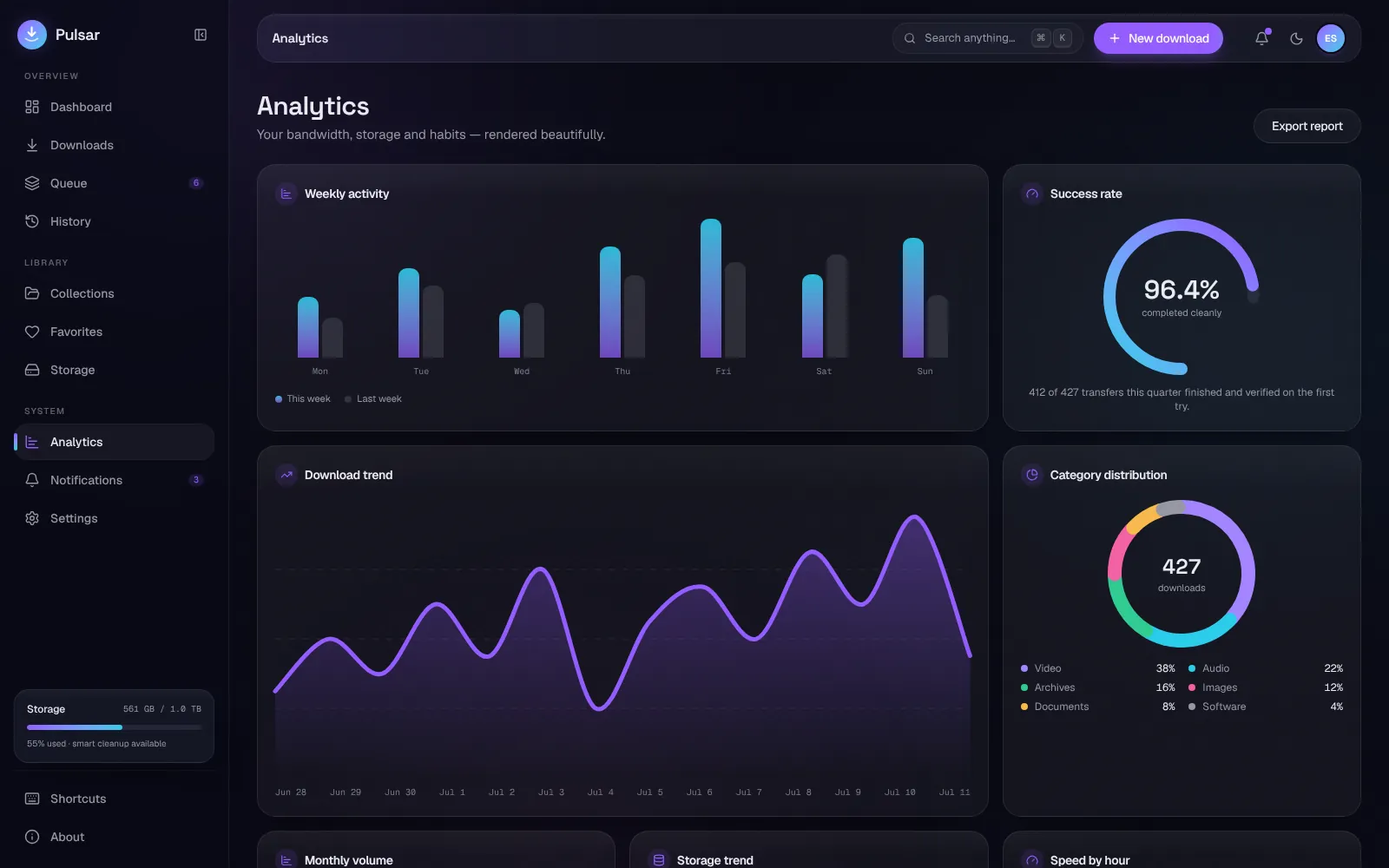The width and height of the screenshot is (1389, 868).
Task: Click the Success rate gauge icon
Action: click(x=1032, y=194)
